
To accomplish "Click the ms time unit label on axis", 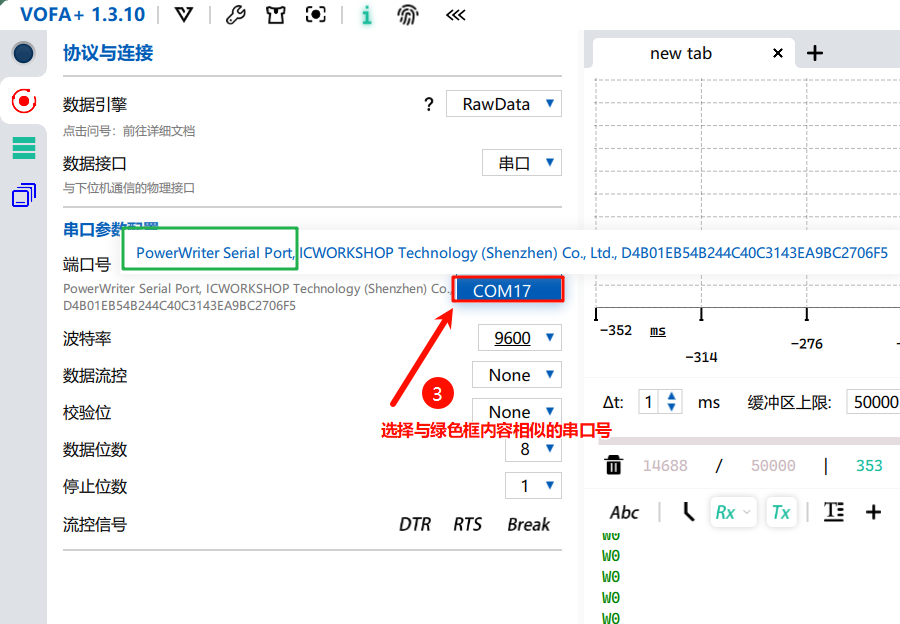I will pos(658,331).
